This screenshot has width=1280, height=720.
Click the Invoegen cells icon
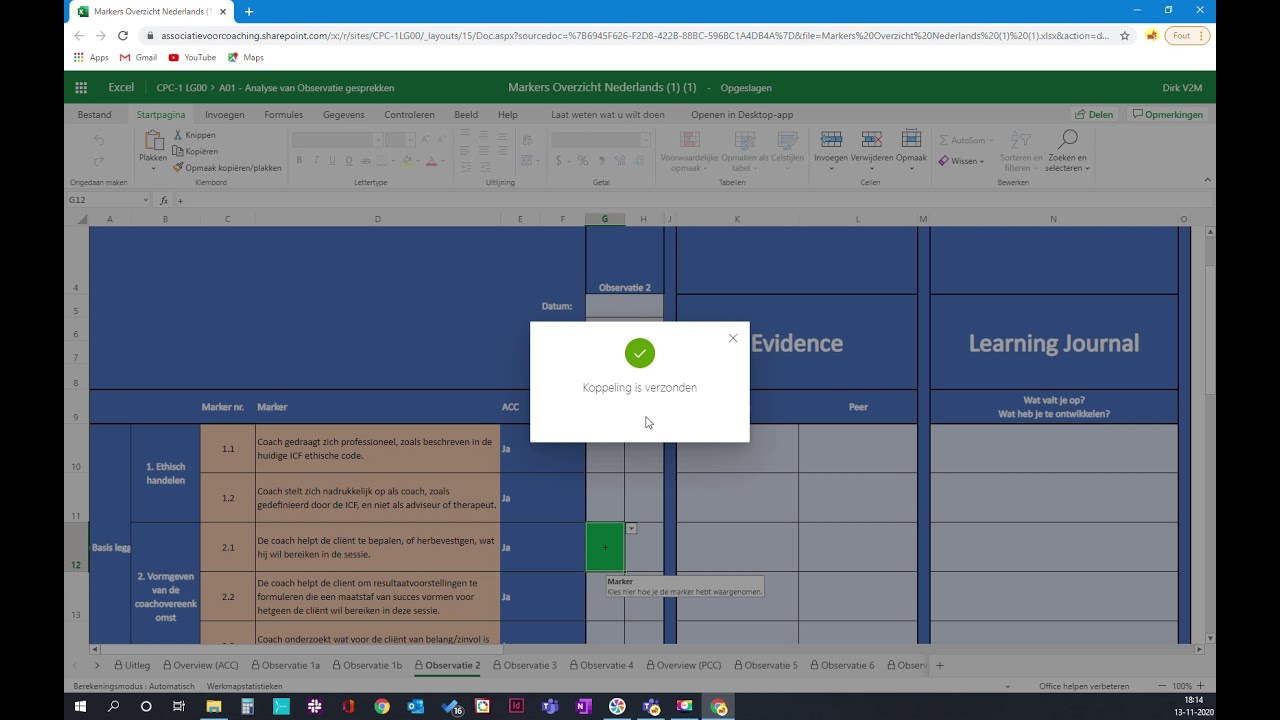pos(830,140)
